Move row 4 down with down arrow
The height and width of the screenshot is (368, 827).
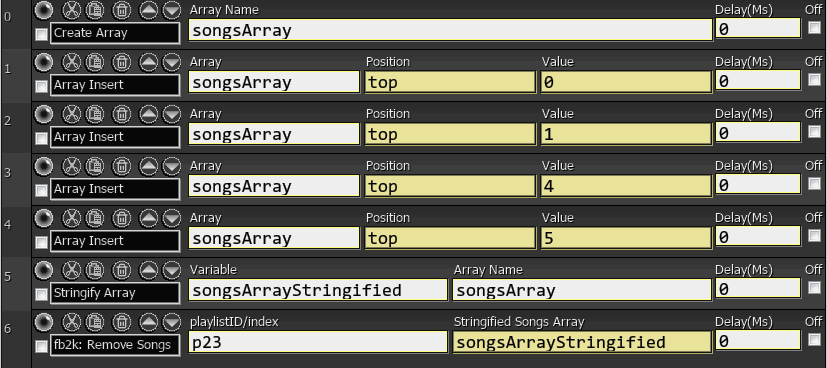(171, 218)
